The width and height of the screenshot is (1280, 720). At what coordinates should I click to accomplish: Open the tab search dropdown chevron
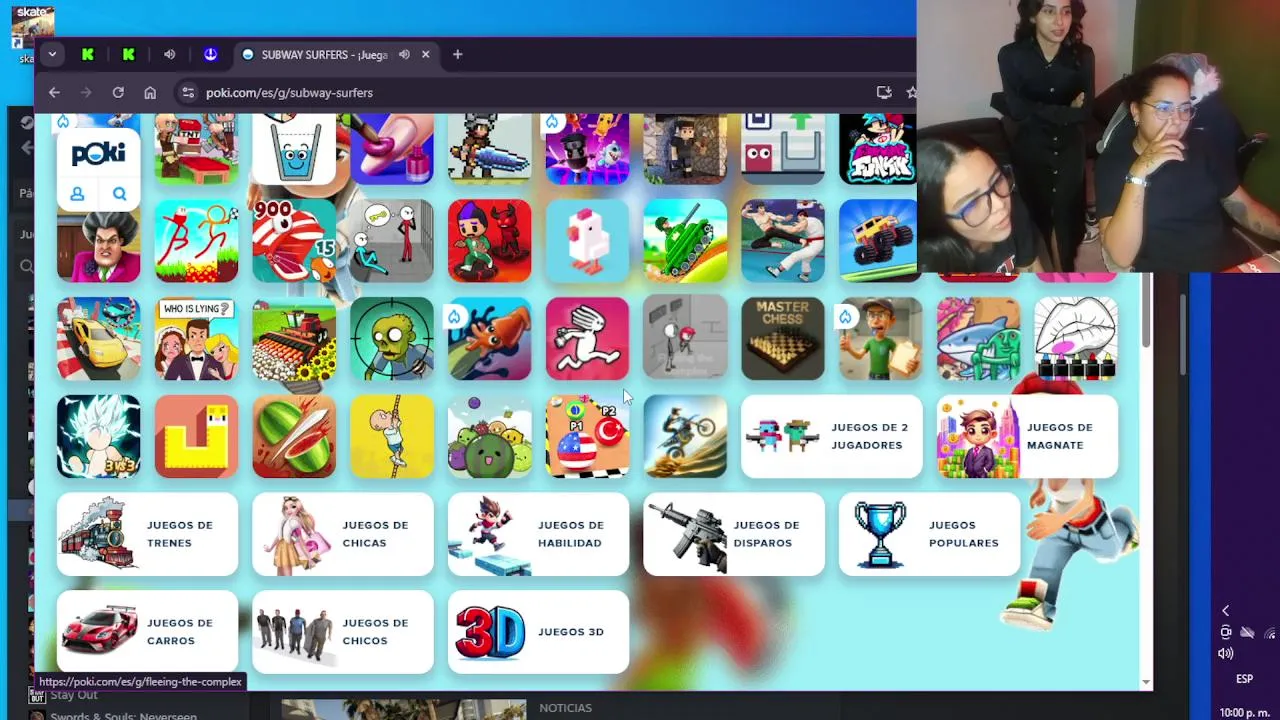51,54
